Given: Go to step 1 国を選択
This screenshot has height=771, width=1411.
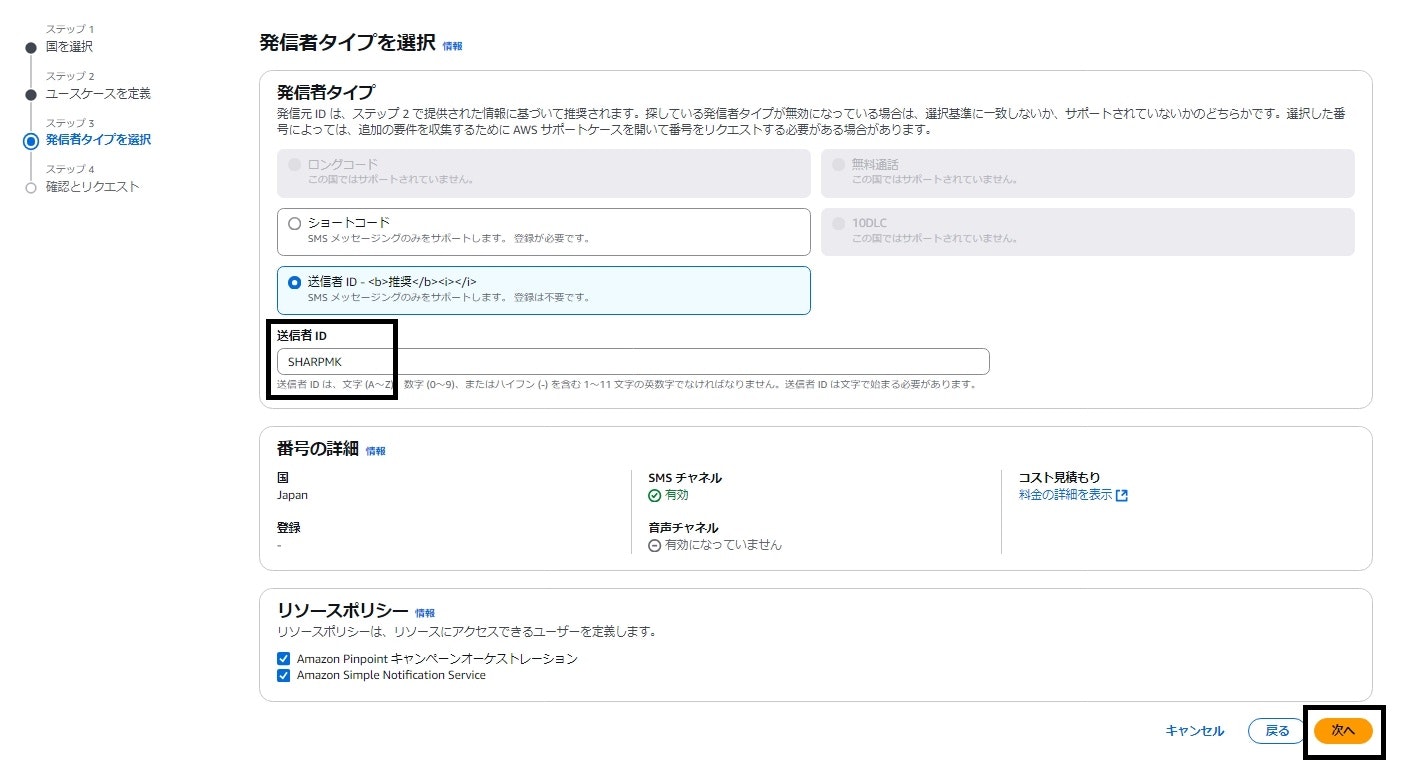Looking at the screenshot, I should click(x=69, y=46).
